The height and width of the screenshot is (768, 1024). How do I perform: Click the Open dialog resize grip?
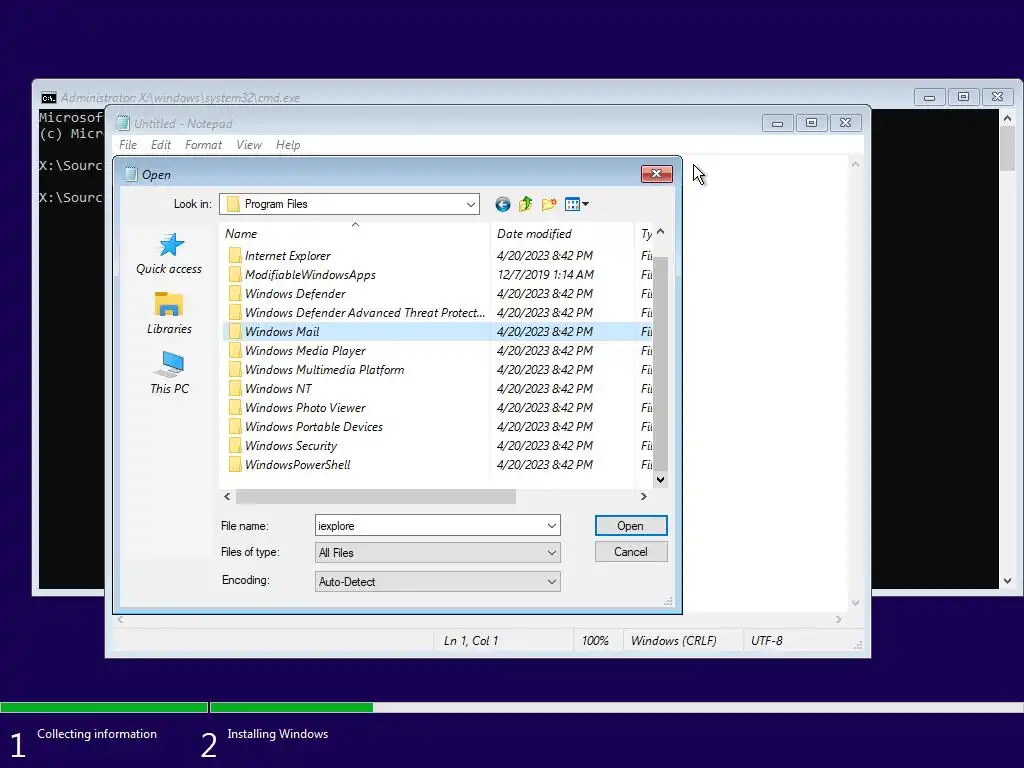tap(668, 601)
